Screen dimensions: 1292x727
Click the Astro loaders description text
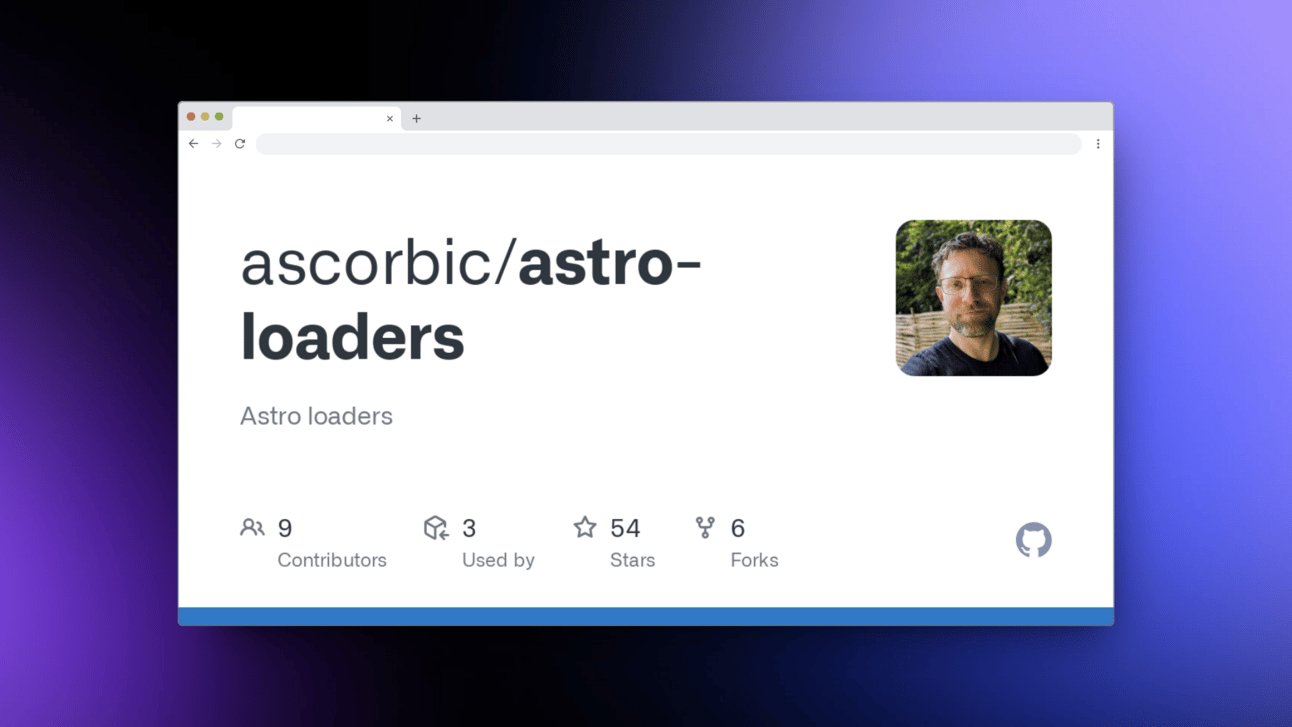[x=316, y=416]
